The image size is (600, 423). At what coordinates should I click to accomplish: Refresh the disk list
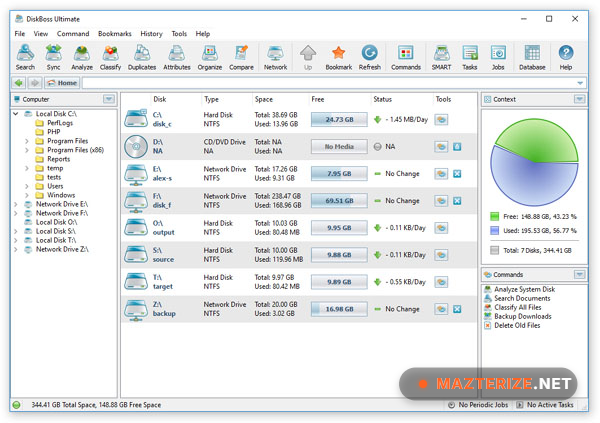point(370,57)
